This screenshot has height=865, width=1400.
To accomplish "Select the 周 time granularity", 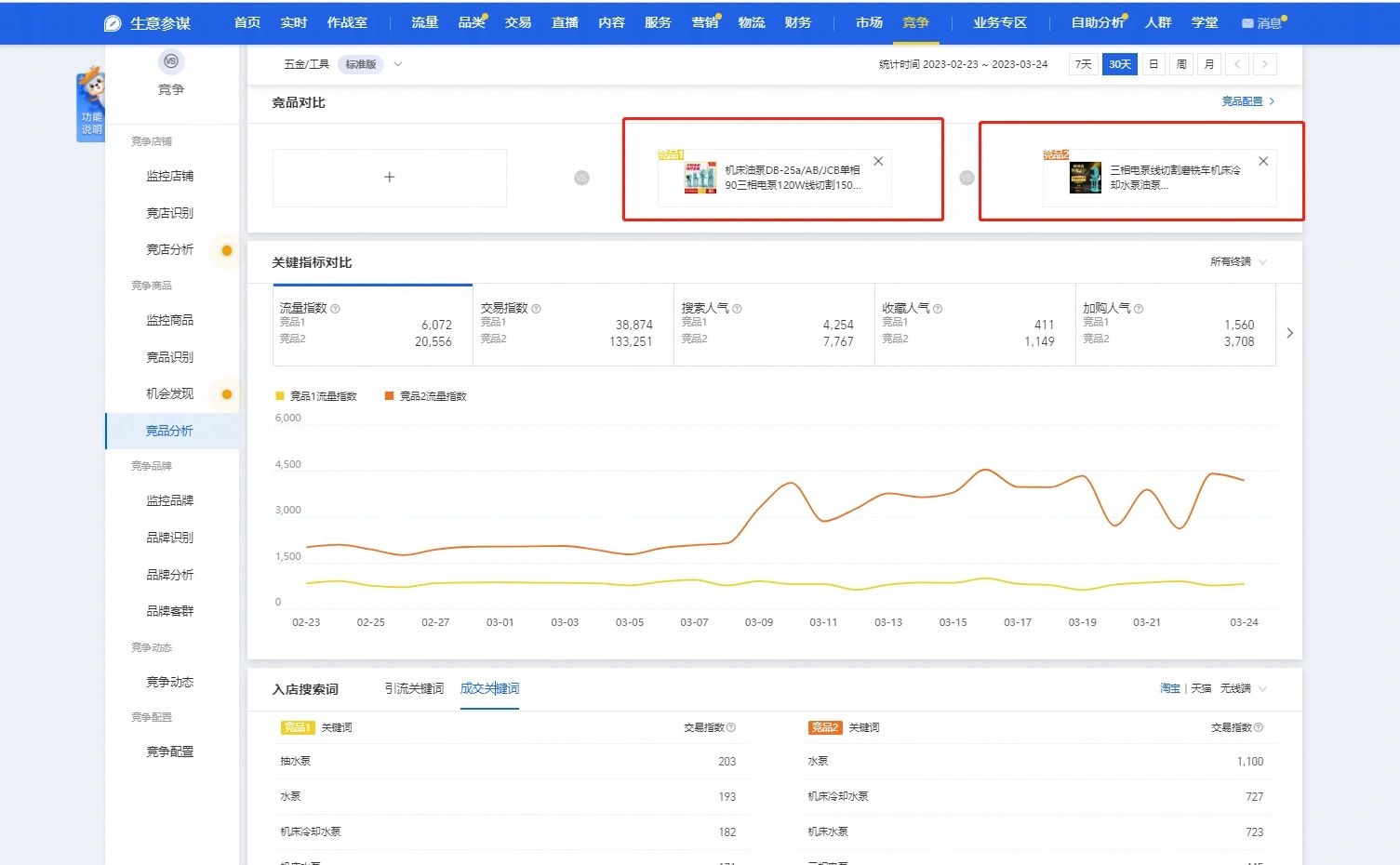I will click(1181, 64).
